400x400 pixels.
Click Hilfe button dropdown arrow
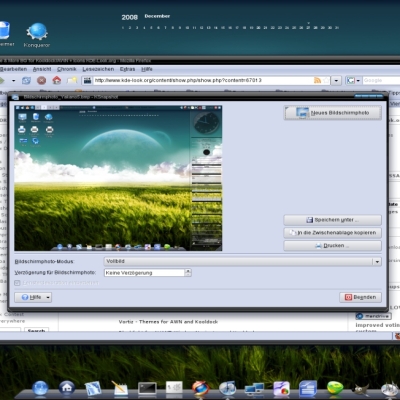coord(48,297)
